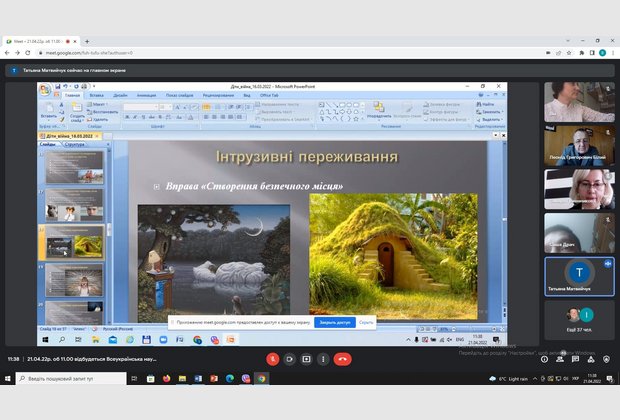Toggle the camera button in Meet

(289, 359)
